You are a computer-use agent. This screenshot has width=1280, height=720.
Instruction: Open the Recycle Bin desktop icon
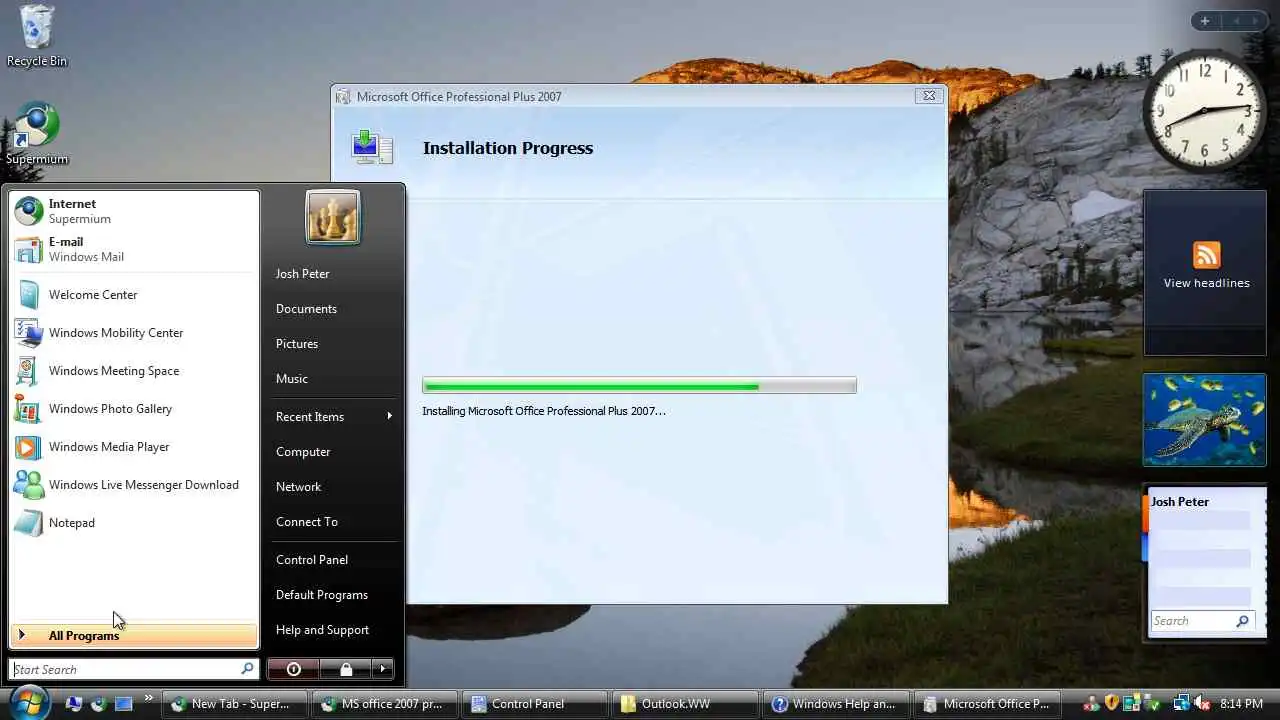(36, 36)
